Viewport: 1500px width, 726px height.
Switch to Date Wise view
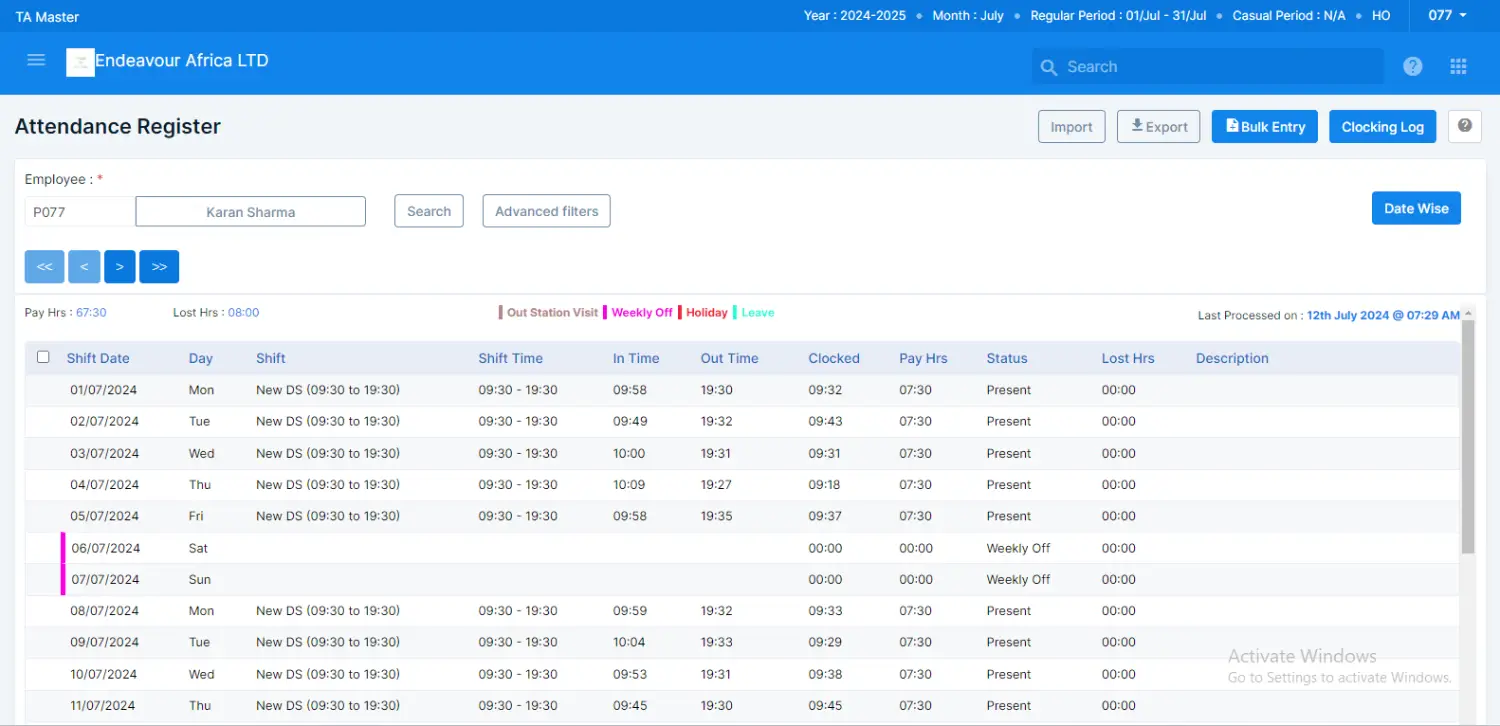(x=1415, y=208)
